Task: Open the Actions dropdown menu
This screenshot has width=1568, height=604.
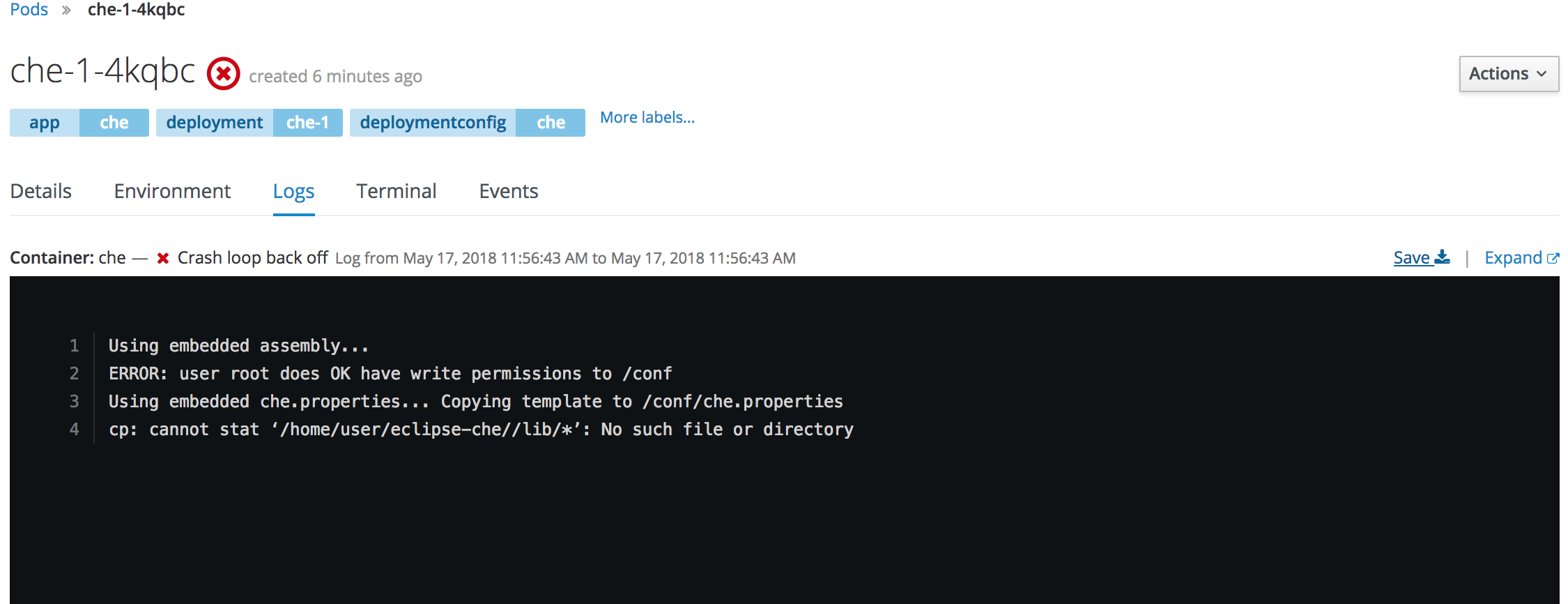Action: coord(1507,73)
